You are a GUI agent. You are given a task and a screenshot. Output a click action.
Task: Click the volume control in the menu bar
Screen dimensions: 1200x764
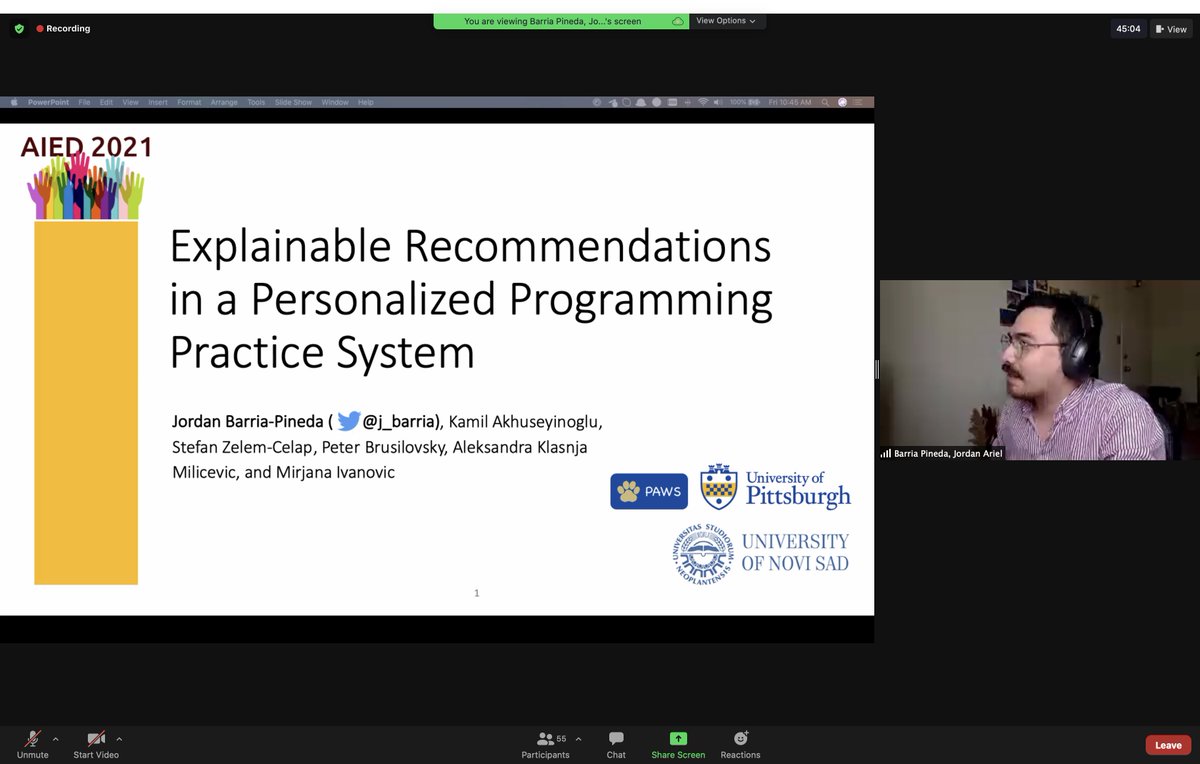[x=717, y=101]
